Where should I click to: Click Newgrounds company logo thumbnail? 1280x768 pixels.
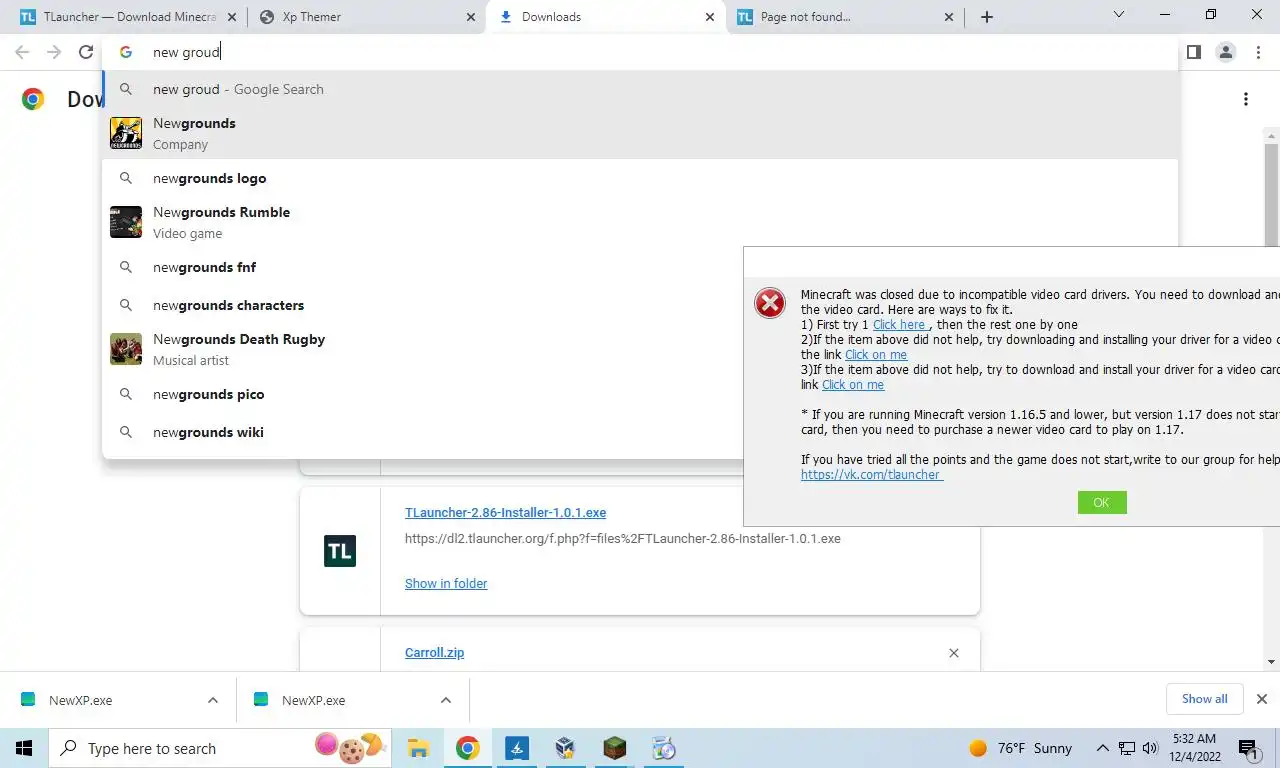point(126,133)
